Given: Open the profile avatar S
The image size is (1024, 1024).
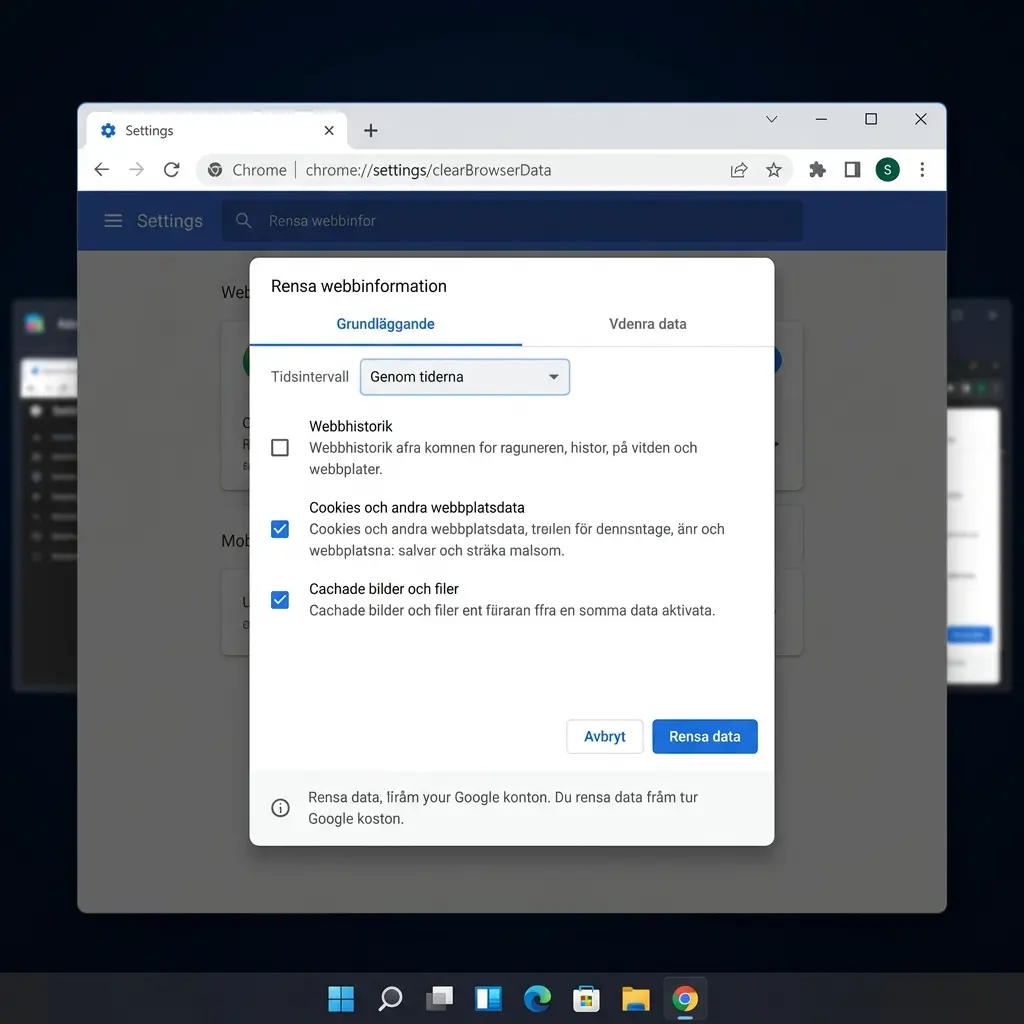Looking at the screenshot, I should [x=888, y=170].
